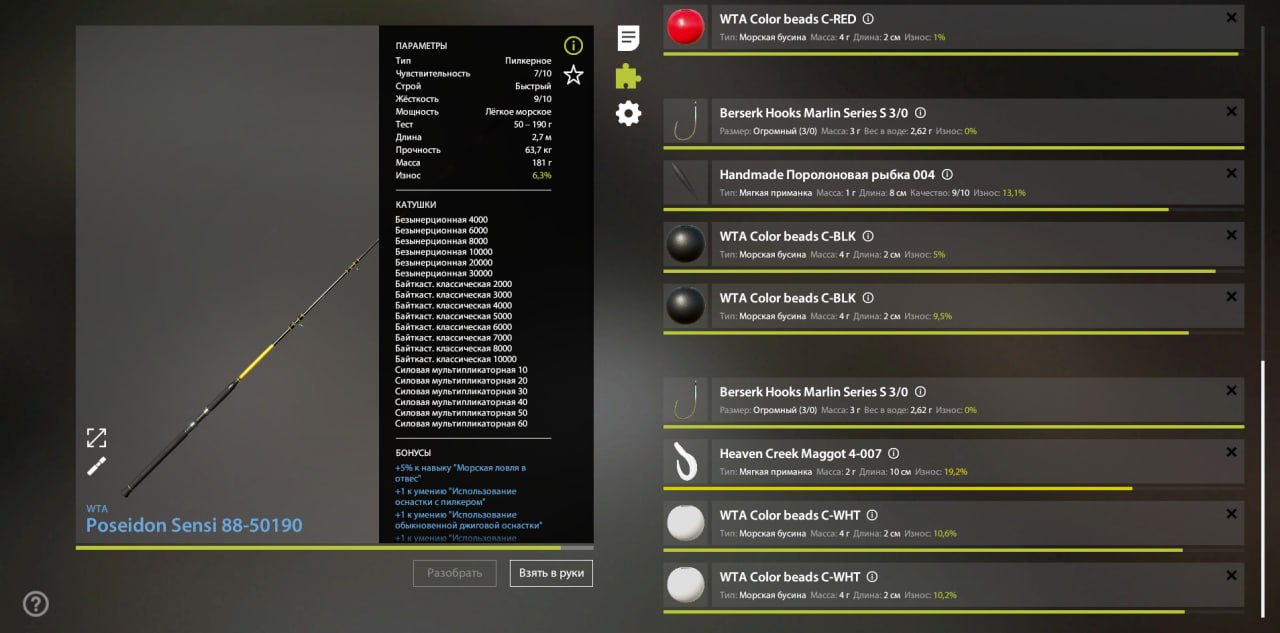Open rod info via green info icon

click(573, 45)
